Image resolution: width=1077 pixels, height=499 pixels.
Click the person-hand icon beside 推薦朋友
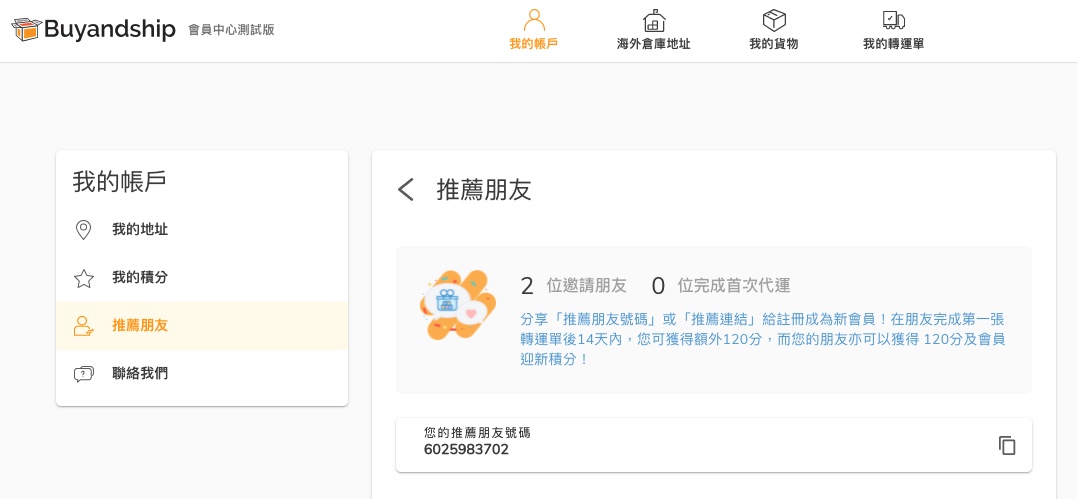pyautogui.click(x=84, y=326)
